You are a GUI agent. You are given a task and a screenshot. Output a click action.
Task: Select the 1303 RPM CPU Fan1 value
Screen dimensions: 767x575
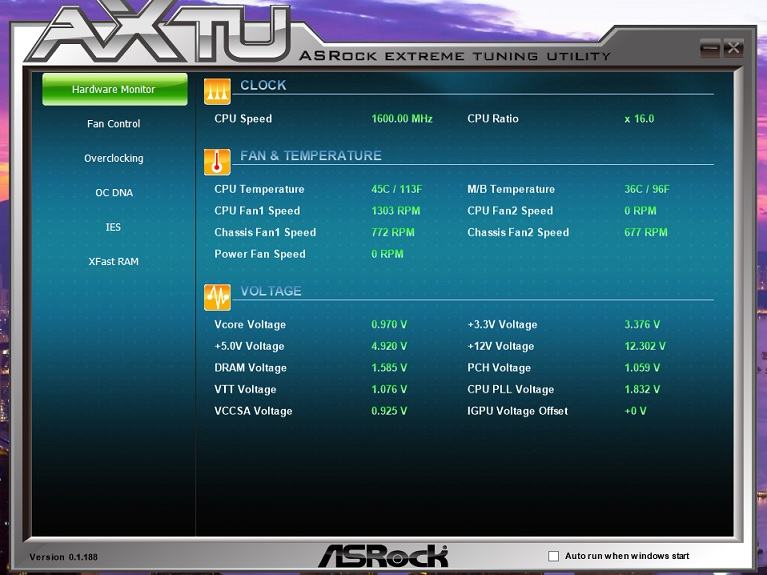point(395,210)
